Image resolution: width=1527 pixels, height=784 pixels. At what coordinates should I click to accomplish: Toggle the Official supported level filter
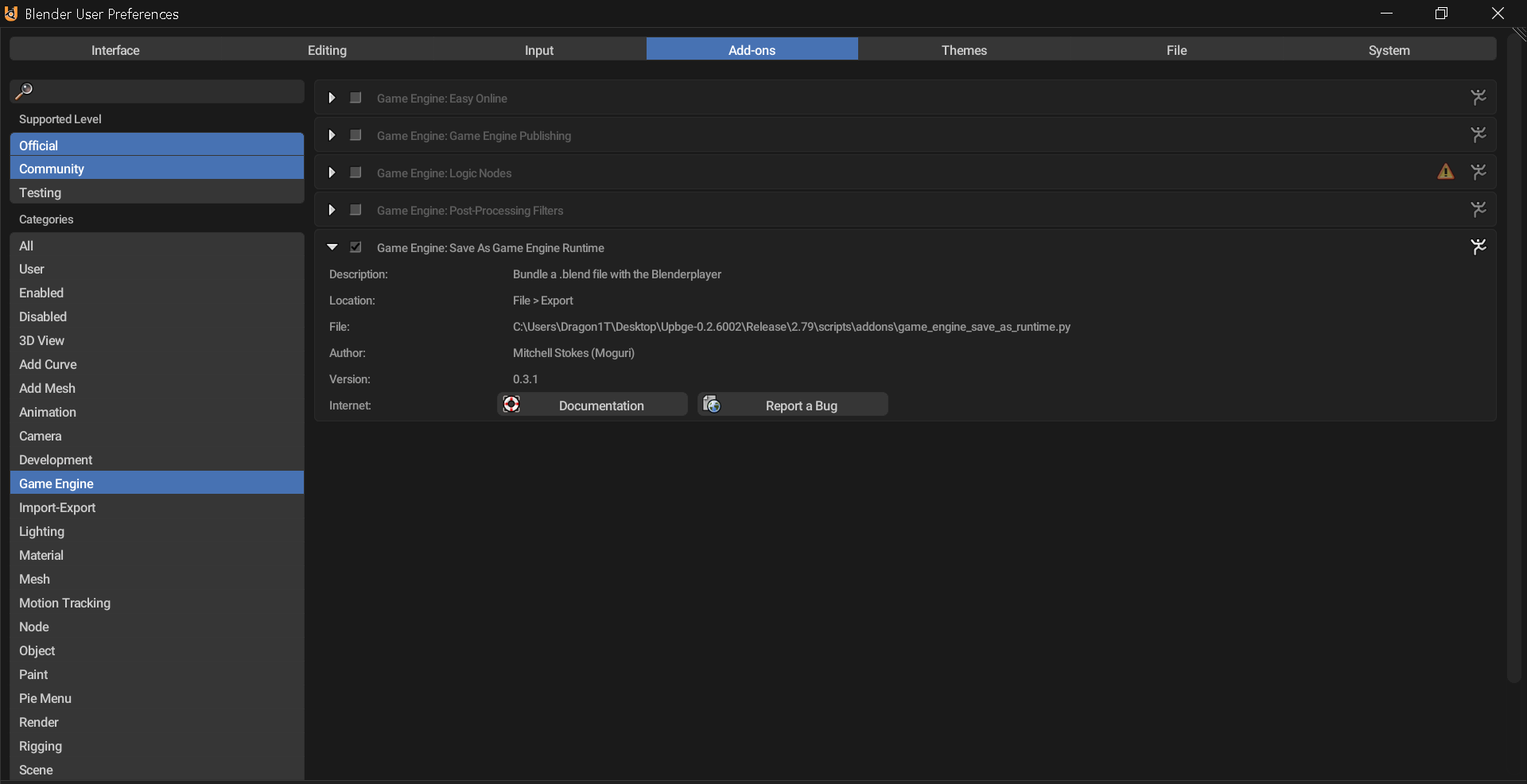(x=157, y=145)
